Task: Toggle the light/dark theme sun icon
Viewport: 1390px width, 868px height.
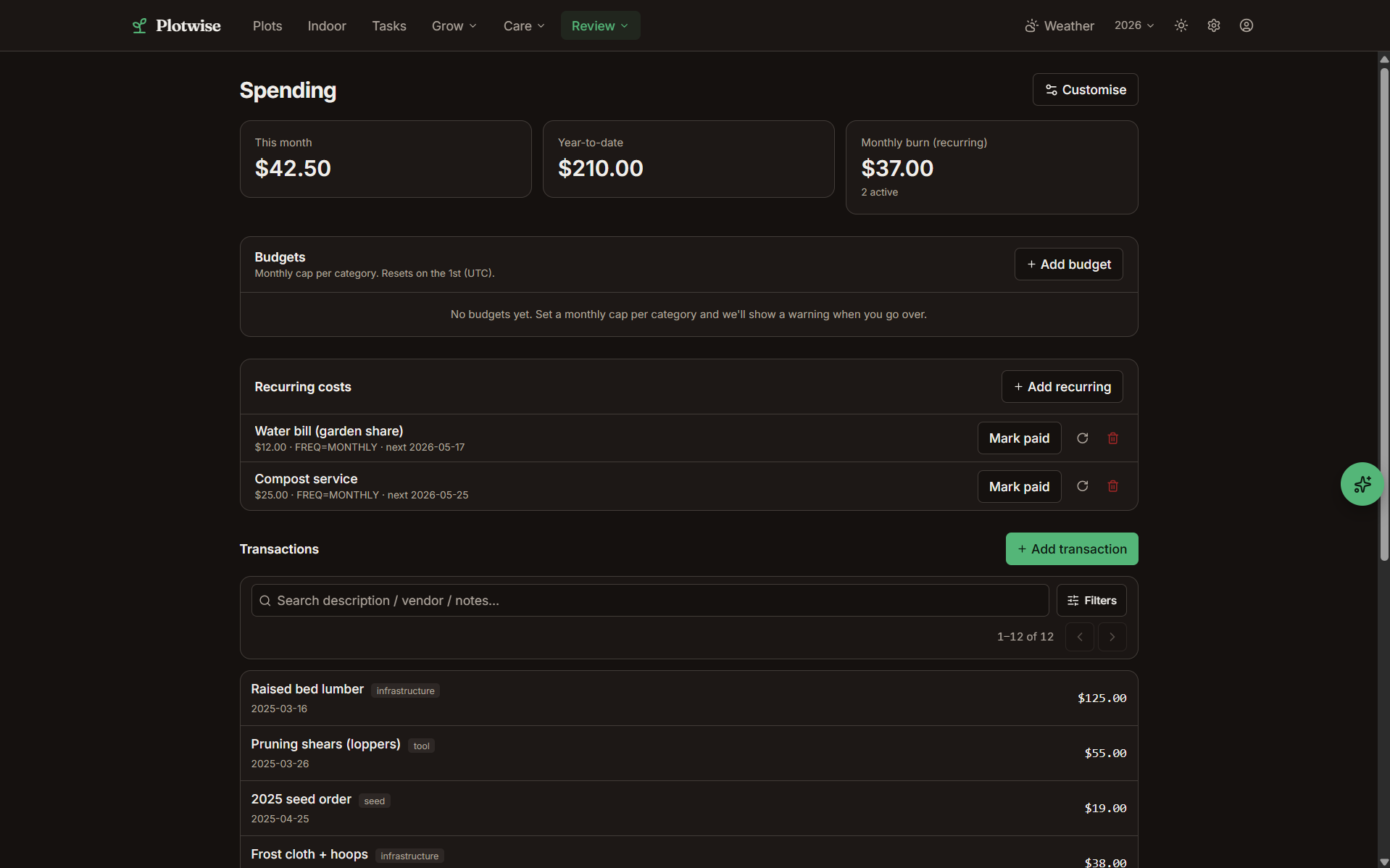Action: [x=1181, y=25]
